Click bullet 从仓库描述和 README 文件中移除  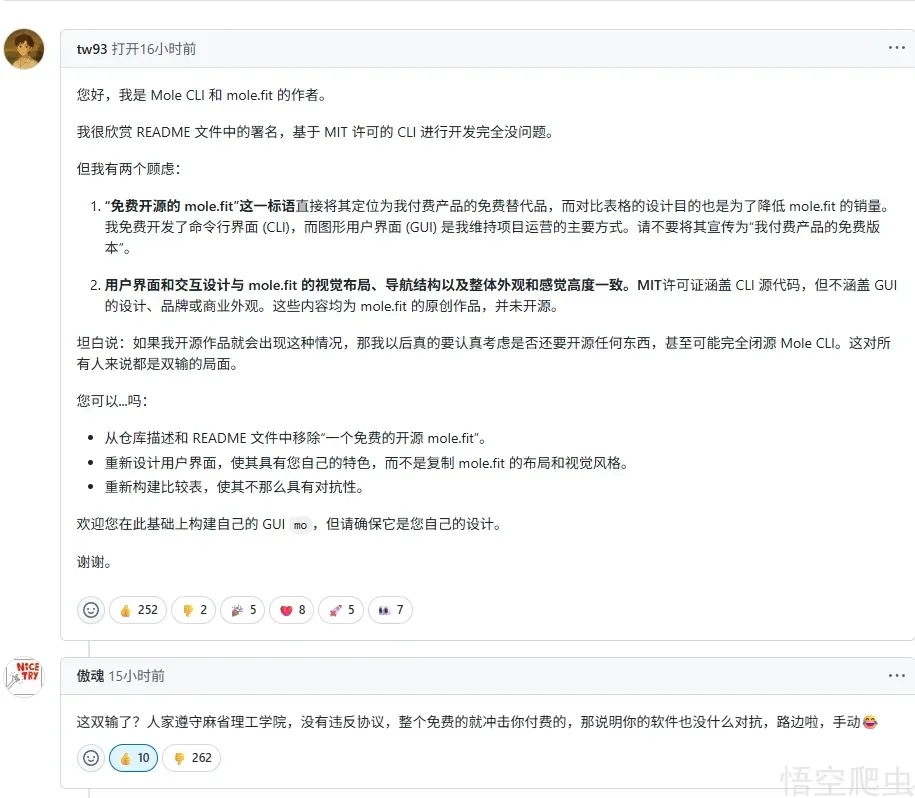pyautogui.click(x=295, y=438)
